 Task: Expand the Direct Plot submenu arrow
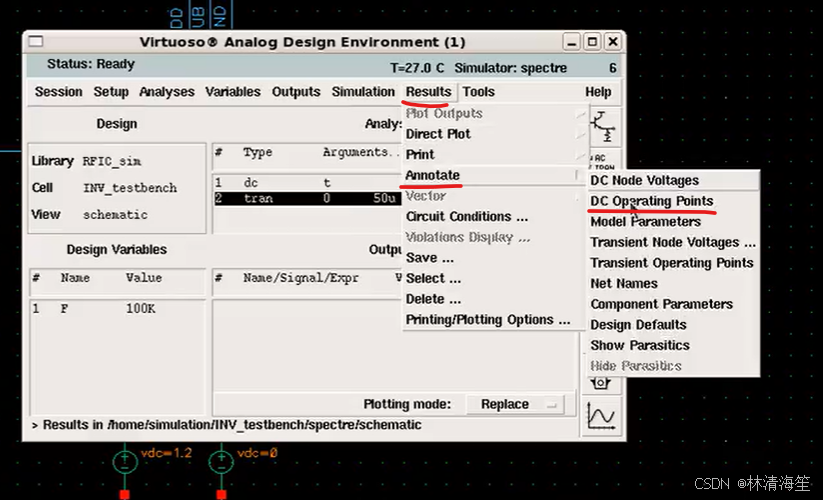[x=579, y=134]
